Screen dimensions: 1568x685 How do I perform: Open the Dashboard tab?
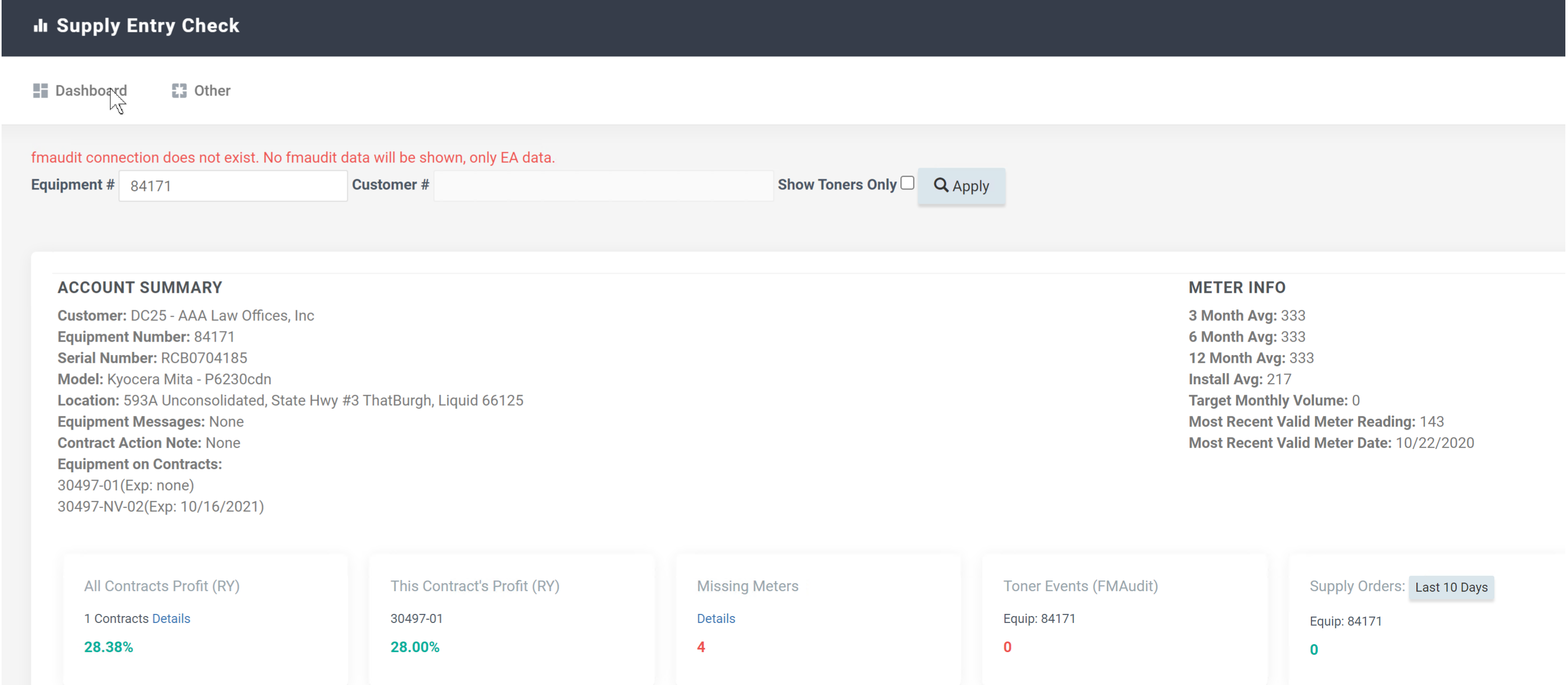[x=91, y=91]
